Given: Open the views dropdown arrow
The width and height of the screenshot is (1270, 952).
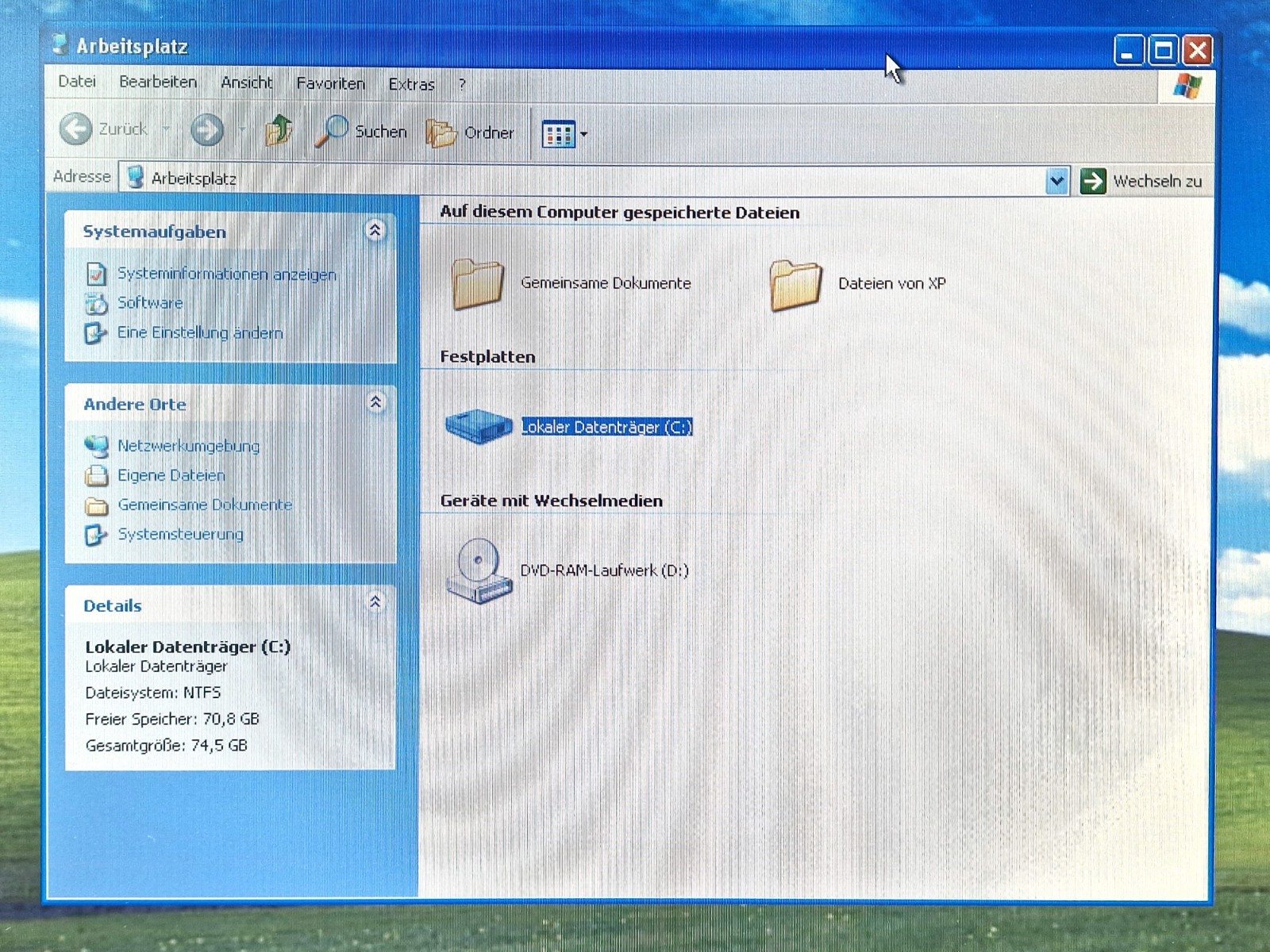Looking at the screenshot, I should tap(584, 134).
